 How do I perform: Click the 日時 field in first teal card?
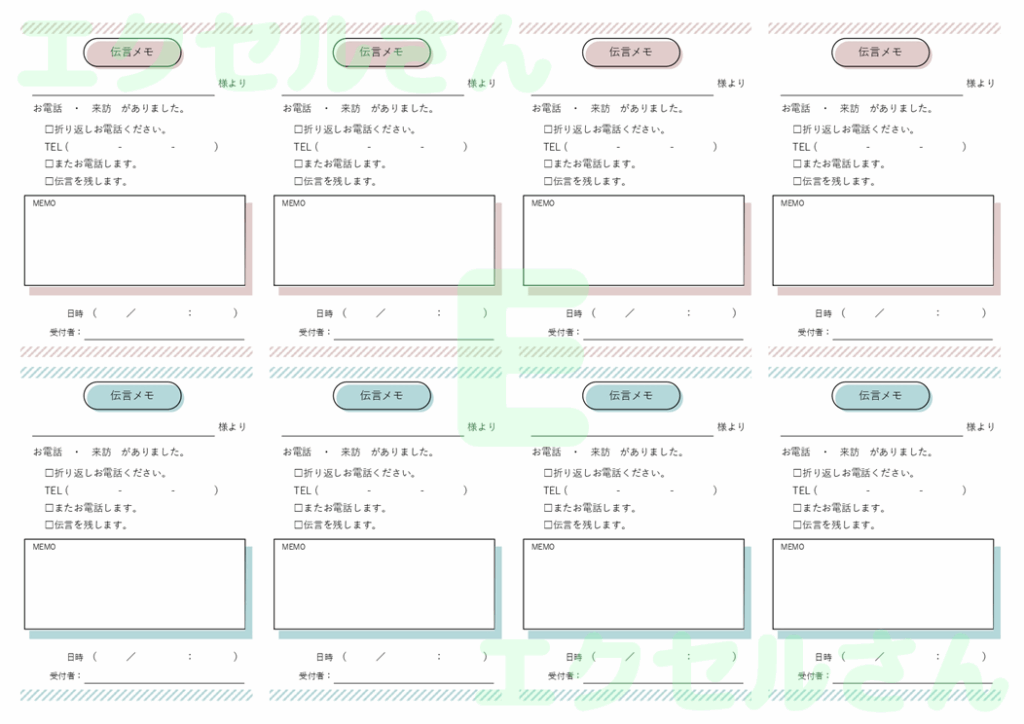pos(153,657)
